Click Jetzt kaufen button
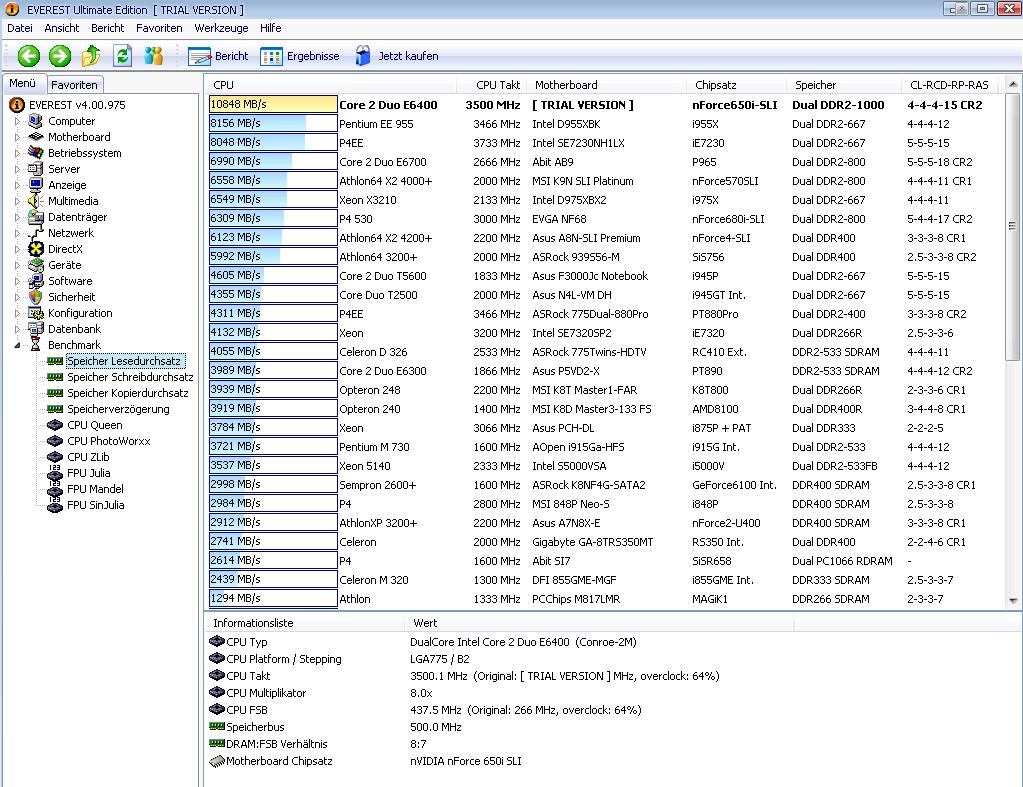Image resolution: width=1023 pixels, height=787 pixels. click(x=396, y=56)
